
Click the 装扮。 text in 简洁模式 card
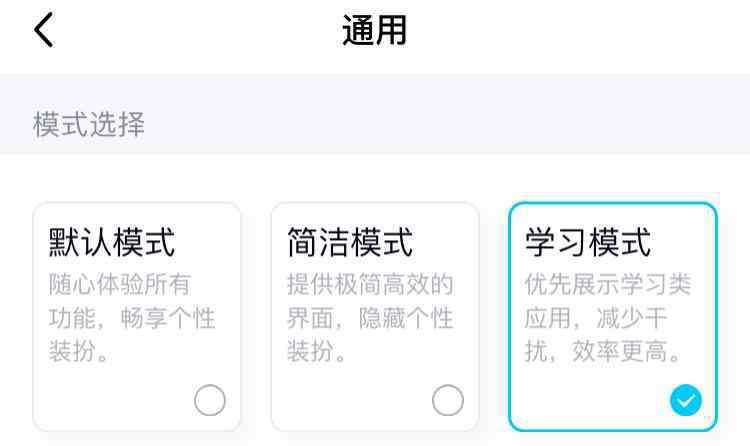coord(317,352)
